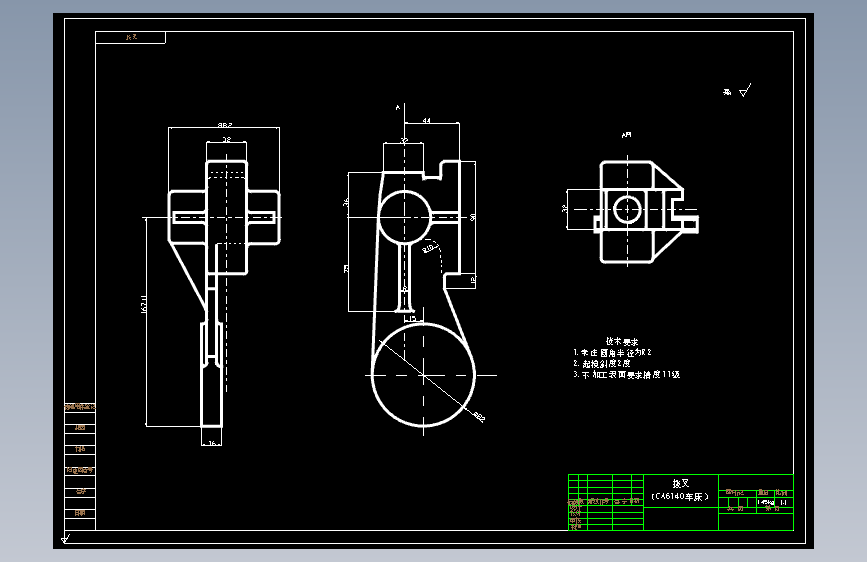Select the A向 view label
The image size is (867, 562).
(x=626, y=134)
